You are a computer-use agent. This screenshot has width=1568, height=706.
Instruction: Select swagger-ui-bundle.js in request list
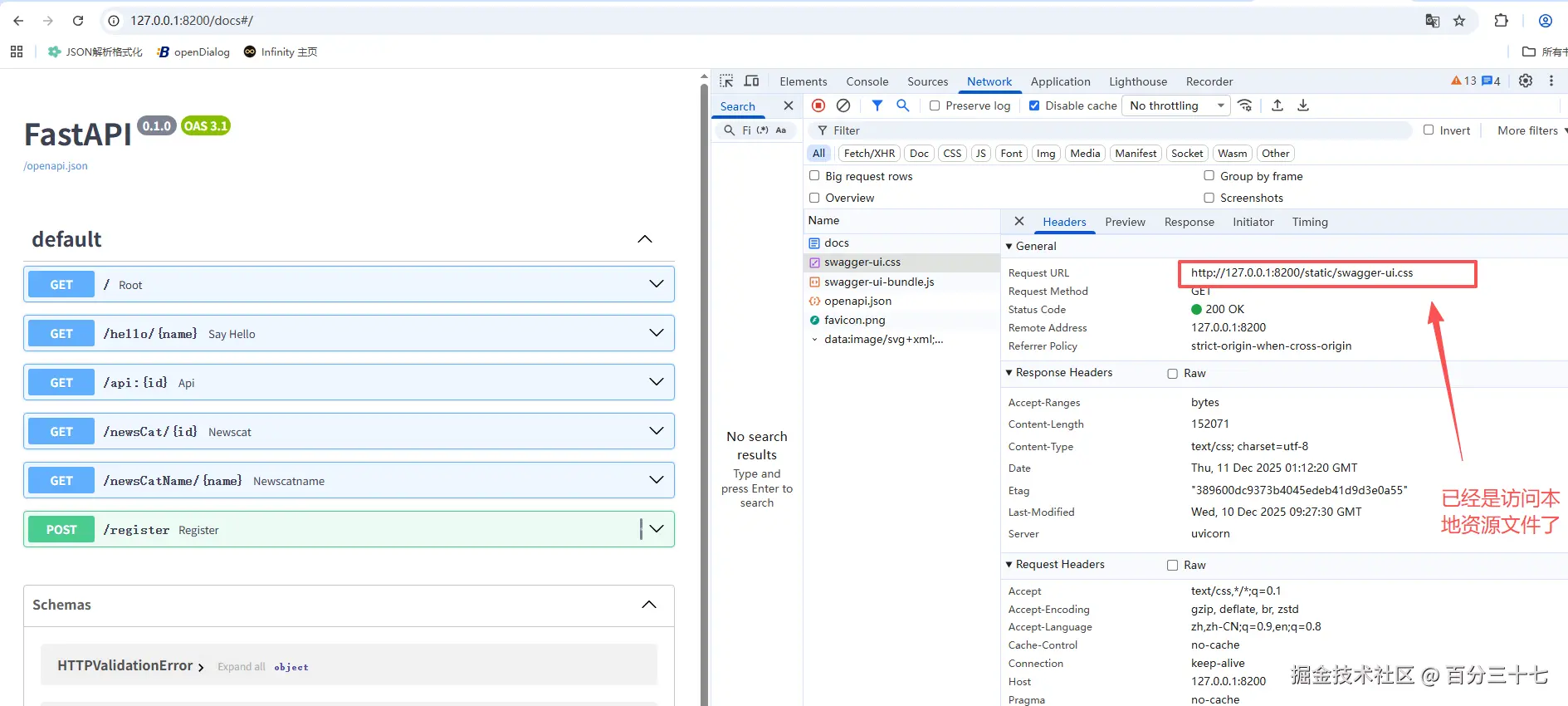tap(879, 282)
